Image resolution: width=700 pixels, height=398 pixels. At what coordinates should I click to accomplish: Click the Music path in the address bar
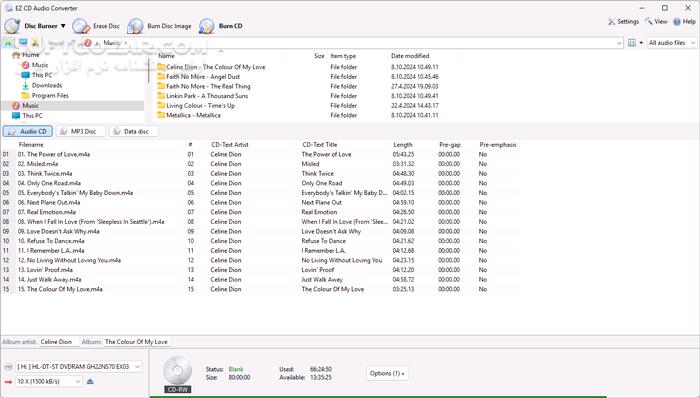112,43
